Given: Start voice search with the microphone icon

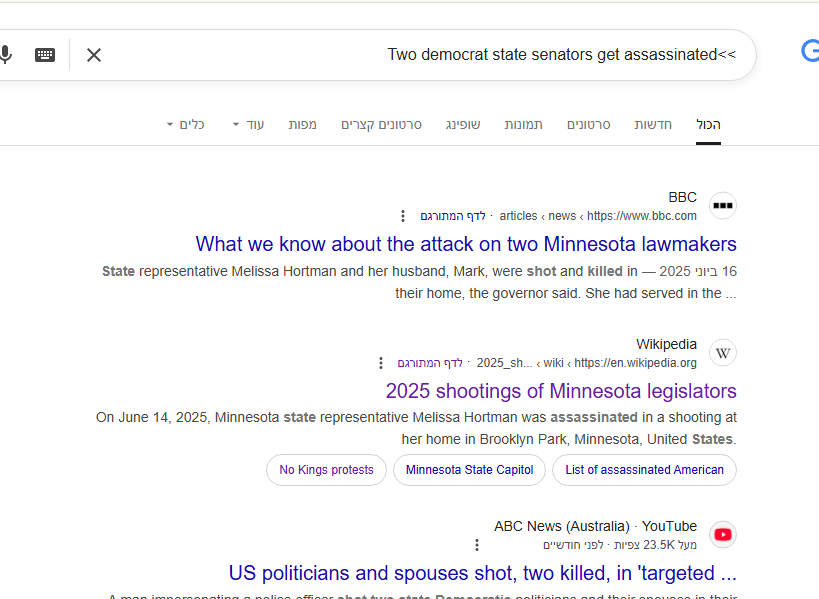Looking at the screenshot, I should click(6, 54).
